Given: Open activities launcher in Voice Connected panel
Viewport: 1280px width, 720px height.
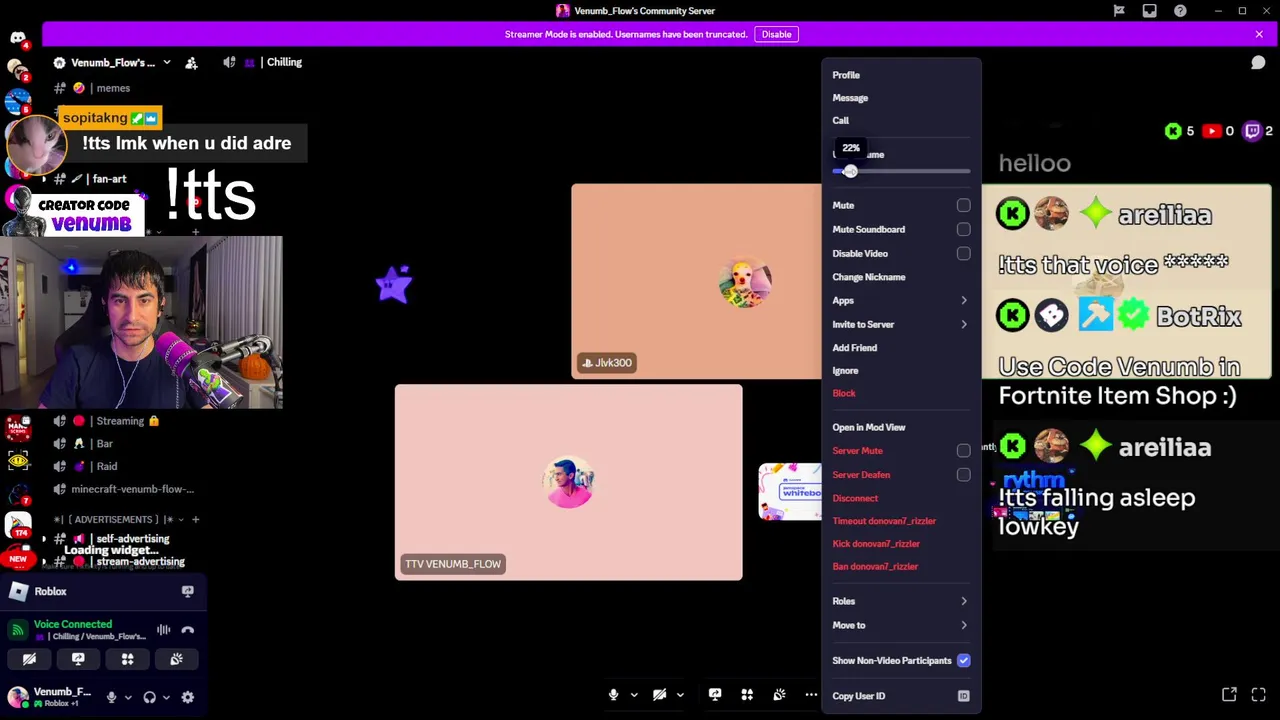Looking at the screenshot, I should tap(127, 659).
